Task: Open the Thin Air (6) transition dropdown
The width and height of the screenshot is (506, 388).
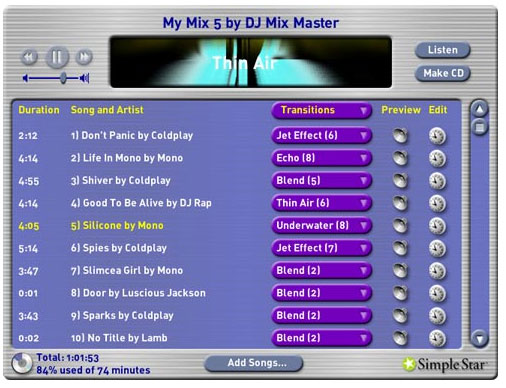Action: 321,203
